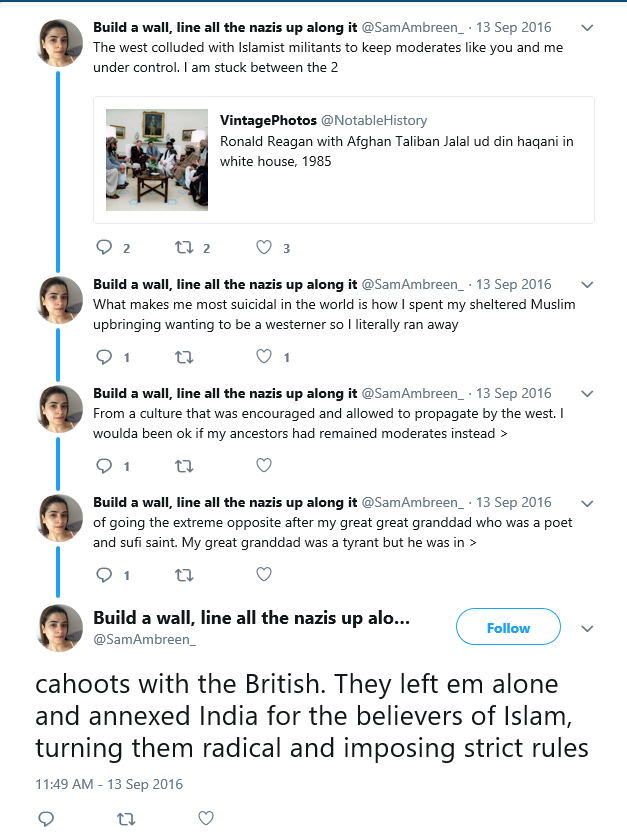Retweet the sheltered Muslim upbringing tweet

184,357
